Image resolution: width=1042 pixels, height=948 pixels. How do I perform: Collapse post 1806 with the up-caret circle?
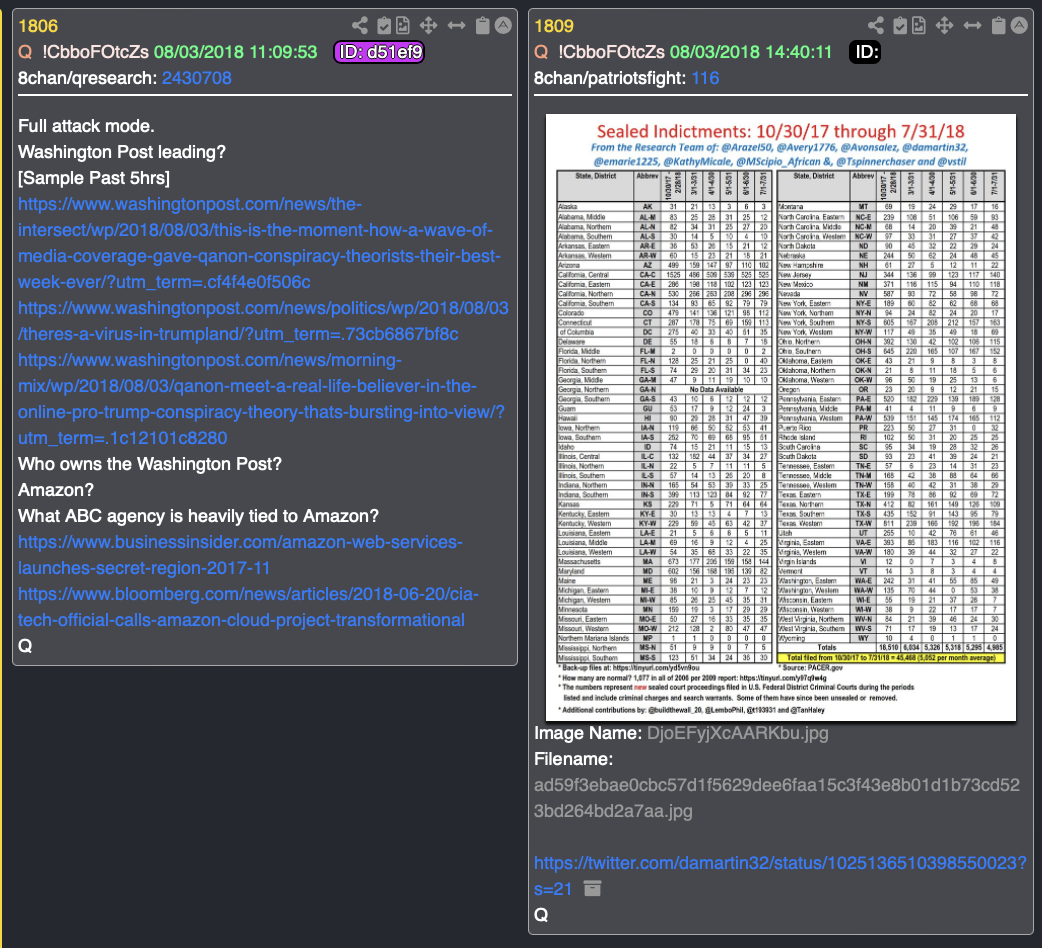coord(504,26)
